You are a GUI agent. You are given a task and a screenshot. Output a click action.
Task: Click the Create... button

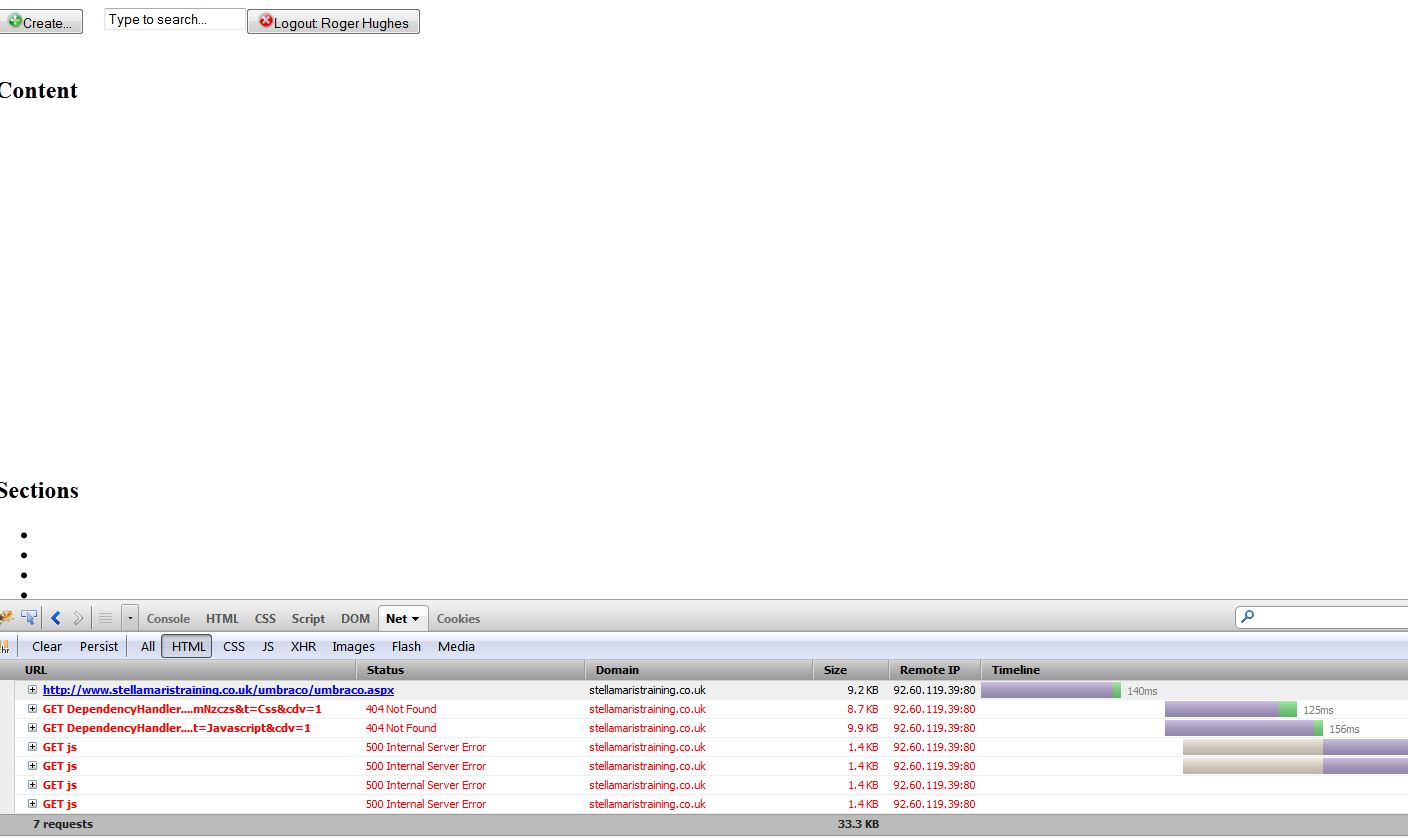click(x=41, y=22)
